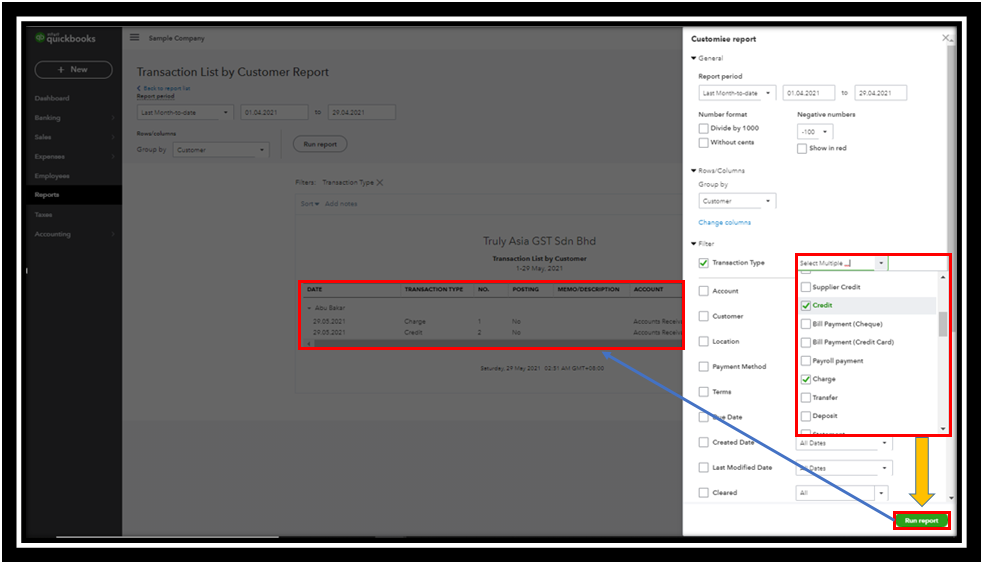Click the transaction type list scrollbar
The height and width of the screenshot is (563, 981).
943,324
